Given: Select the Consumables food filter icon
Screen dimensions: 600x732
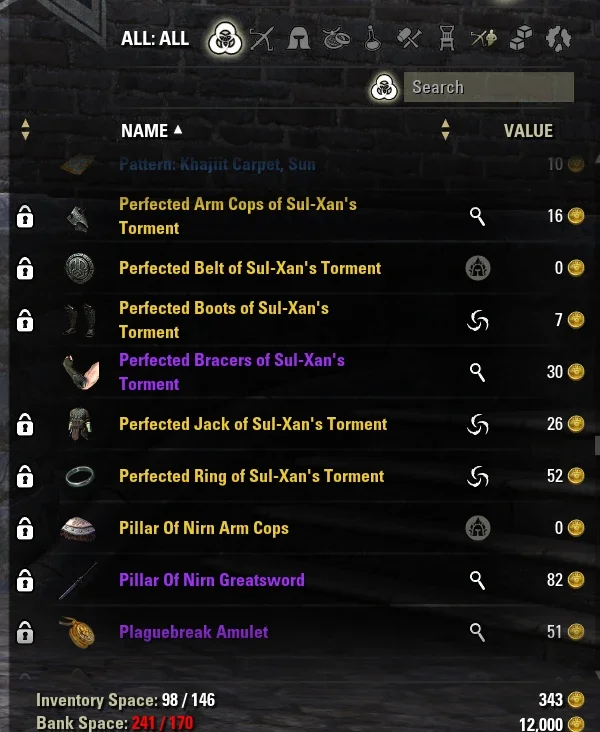Looking at the screenshot, I should (336, 38).
